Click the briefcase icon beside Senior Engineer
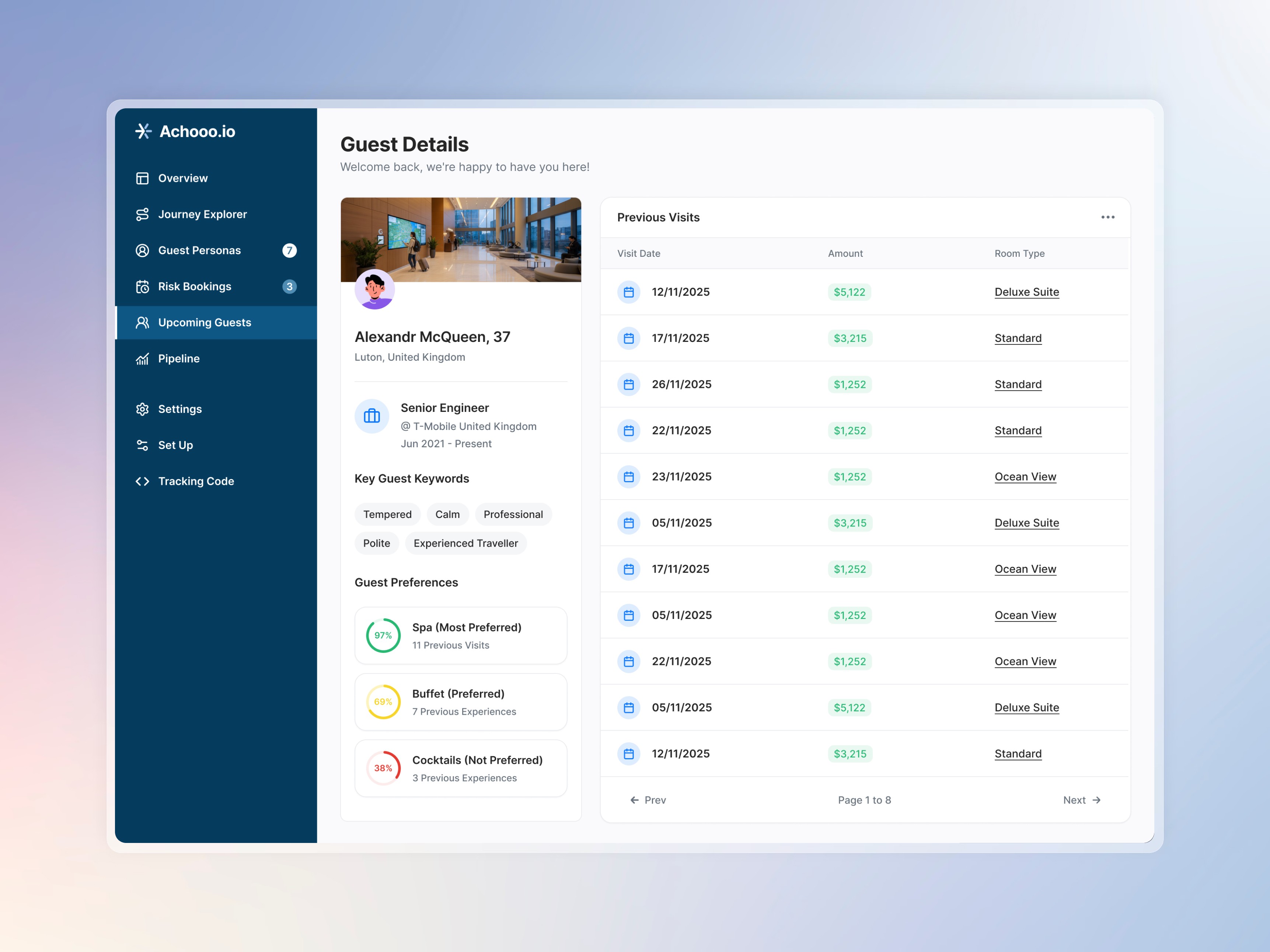1270x952 pixels. click(x=372, y=416)
